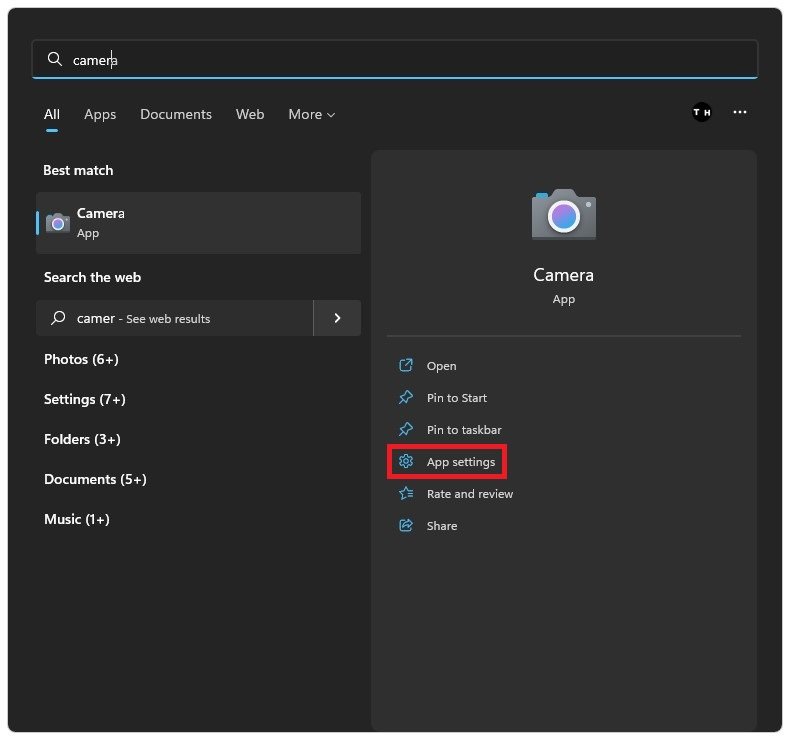The width and height of the screenshot is (789, 736).
Task: Expand the Settings (7+) results group
Action: point(85,399)
